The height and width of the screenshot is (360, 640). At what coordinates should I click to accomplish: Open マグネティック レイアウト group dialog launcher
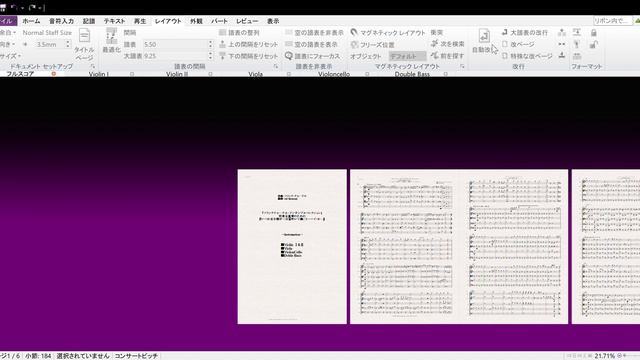pyautogui.click(x=462, y=66)
